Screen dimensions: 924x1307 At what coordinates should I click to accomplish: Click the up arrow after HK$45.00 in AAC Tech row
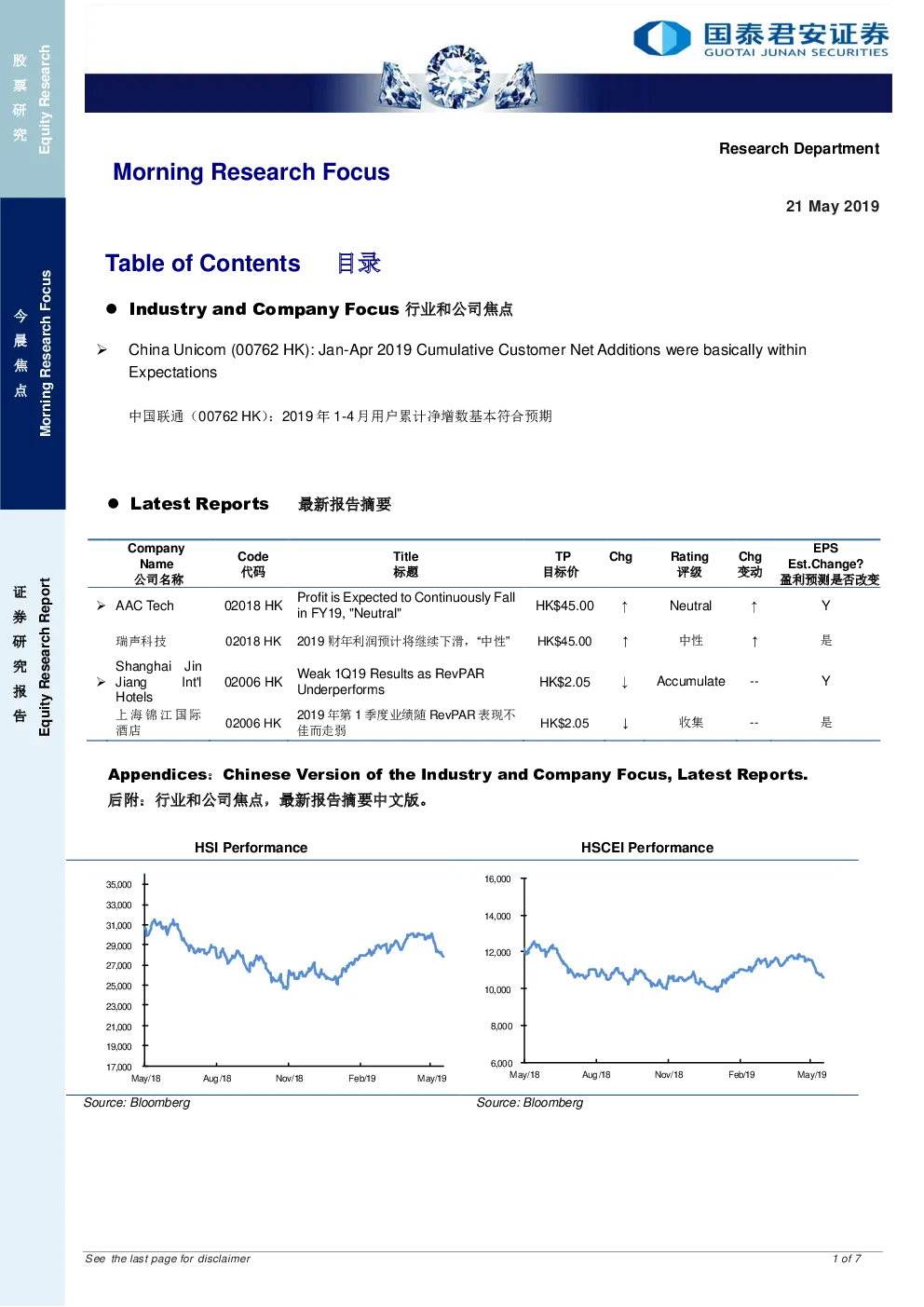(624, 606)
